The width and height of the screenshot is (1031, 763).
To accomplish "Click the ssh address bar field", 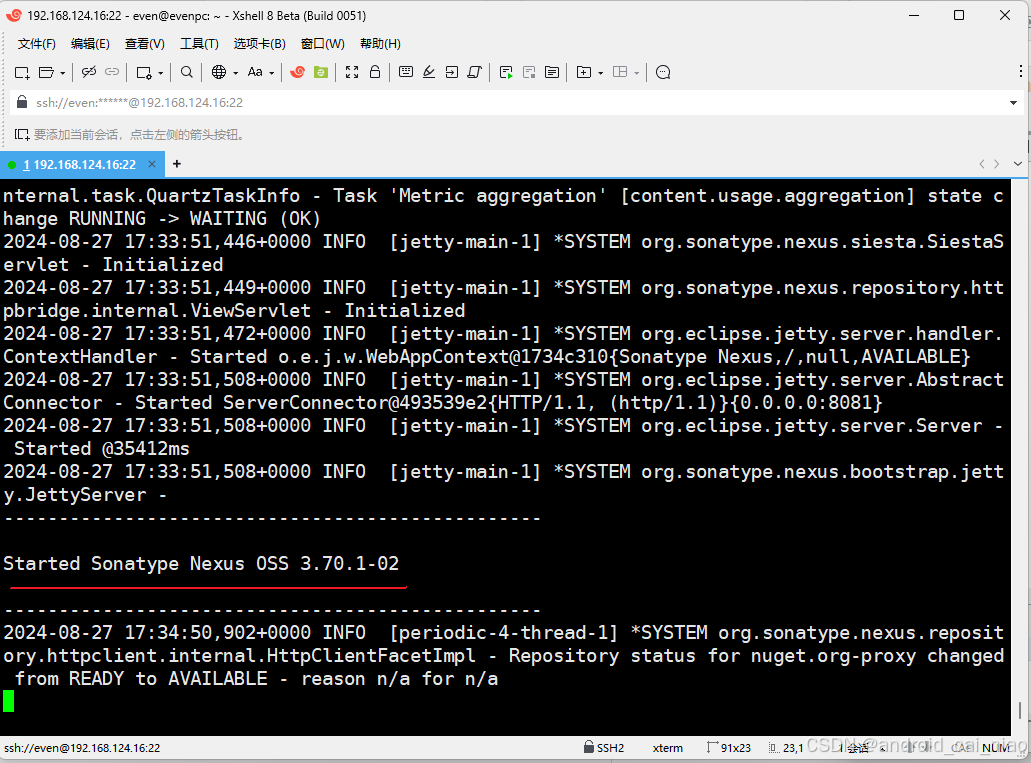I will tap(516, 103).
